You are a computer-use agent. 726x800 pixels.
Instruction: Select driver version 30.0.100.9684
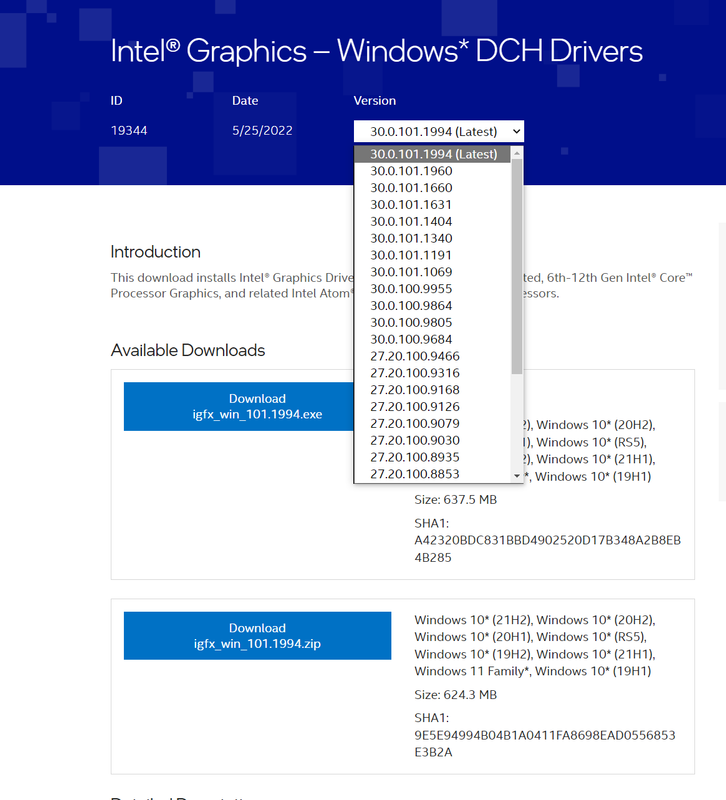[433, 339]
